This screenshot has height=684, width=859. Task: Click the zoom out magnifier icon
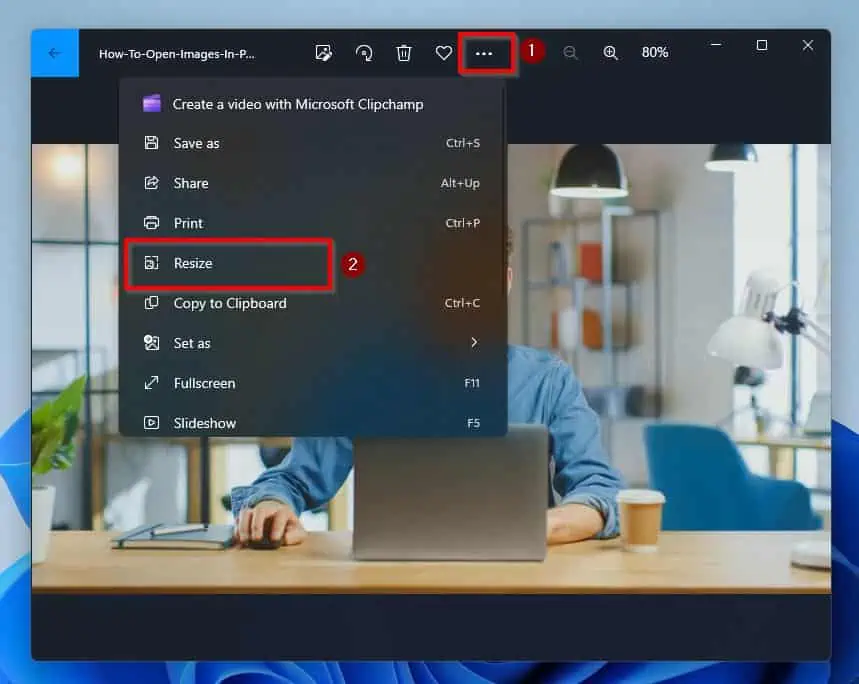pos(570,53)
